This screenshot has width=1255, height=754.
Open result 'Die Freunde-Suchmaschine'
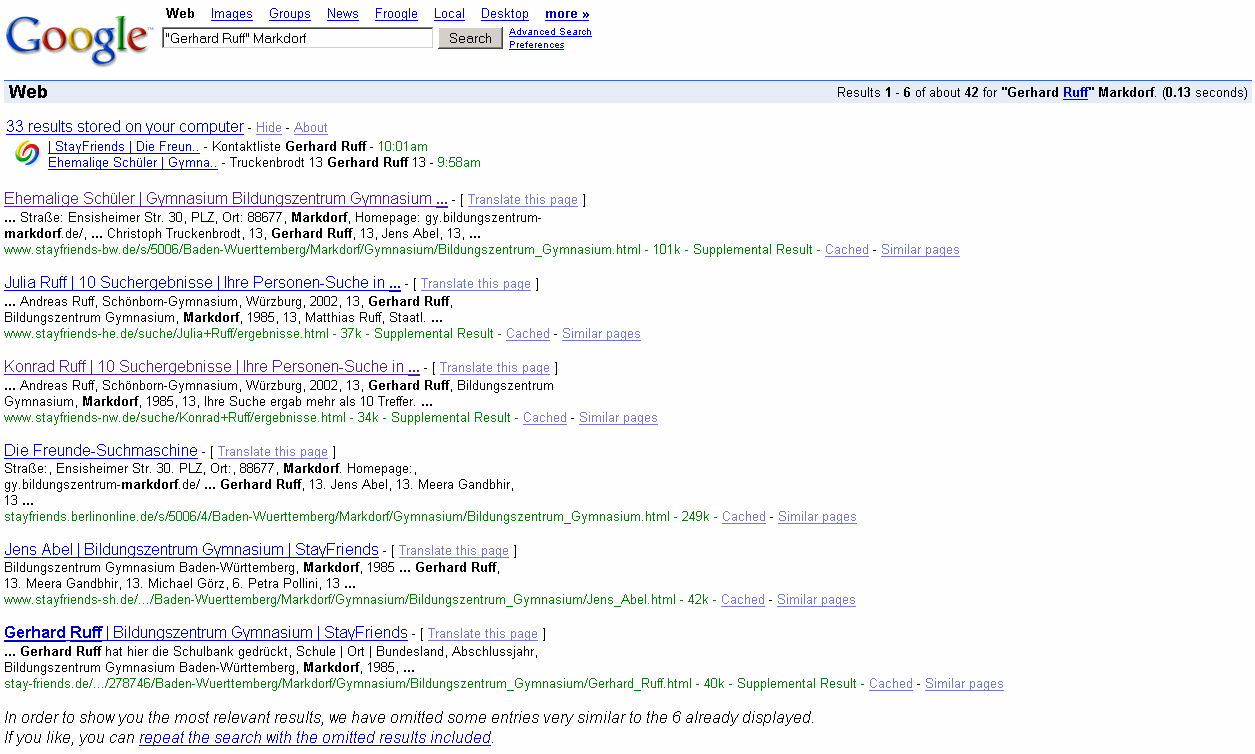101,451
